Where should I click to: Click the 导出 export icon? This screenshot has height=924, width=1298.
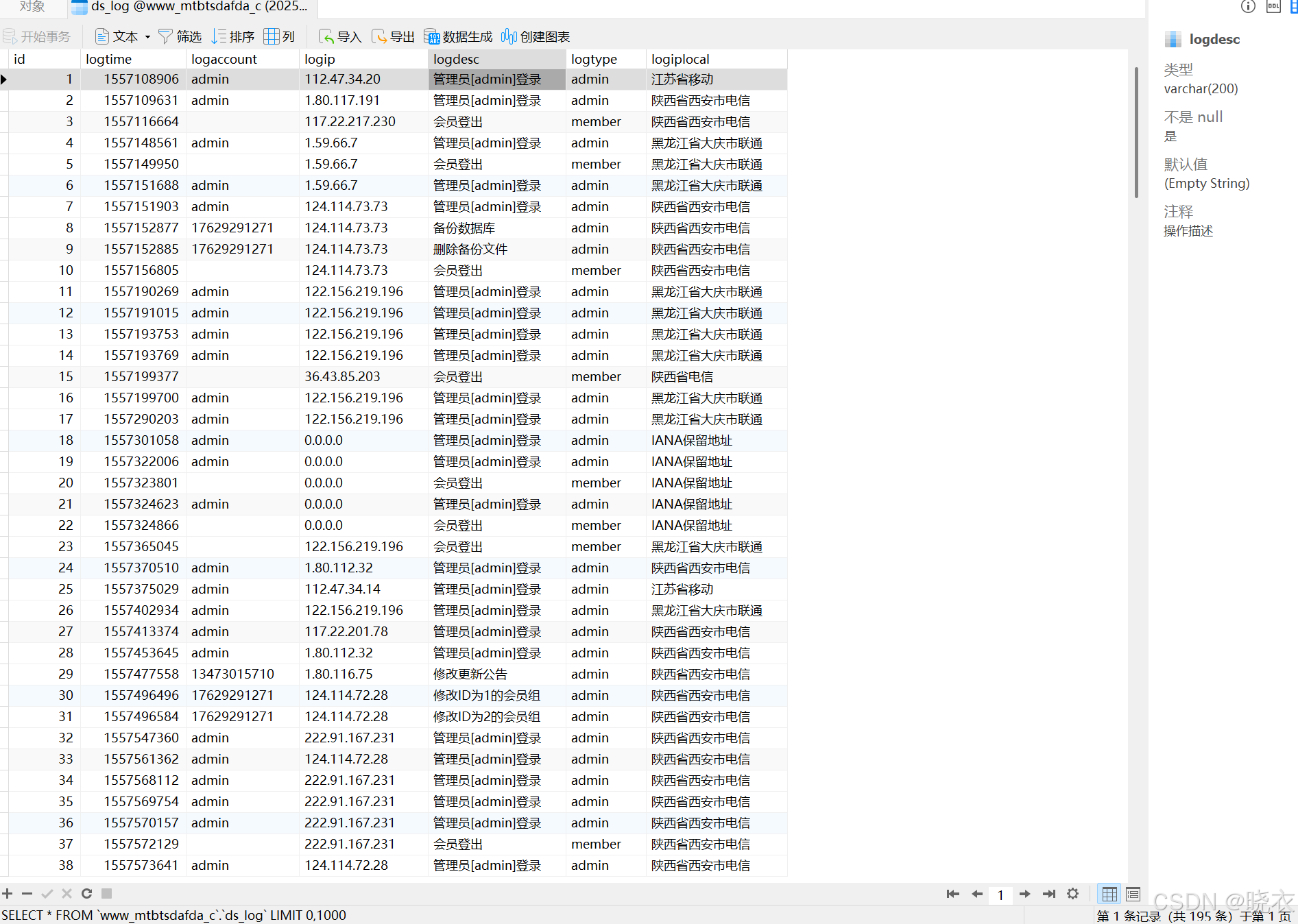(379, 36)
